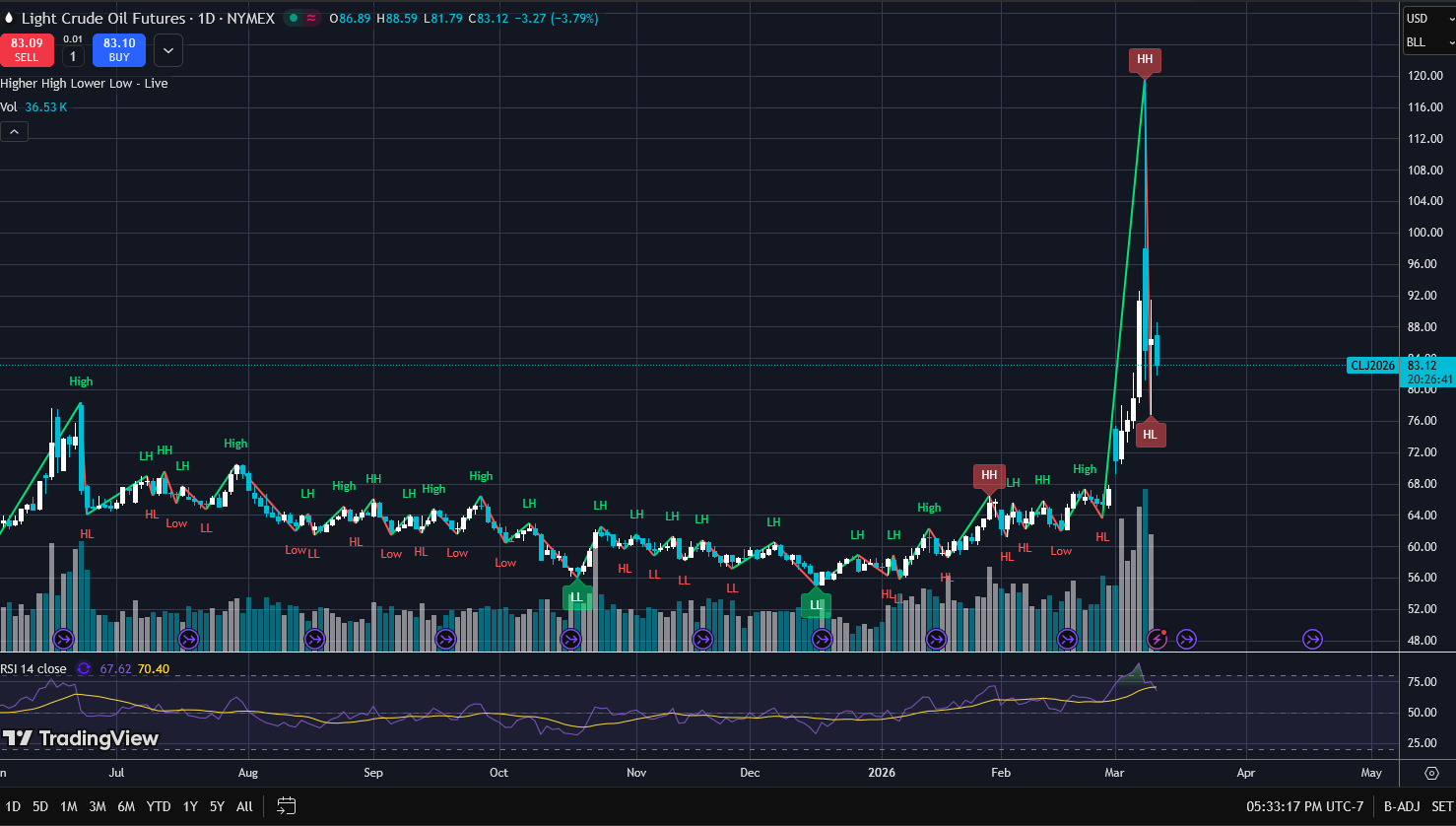Open the June contract switch event marker

click(x=63, y=640)
